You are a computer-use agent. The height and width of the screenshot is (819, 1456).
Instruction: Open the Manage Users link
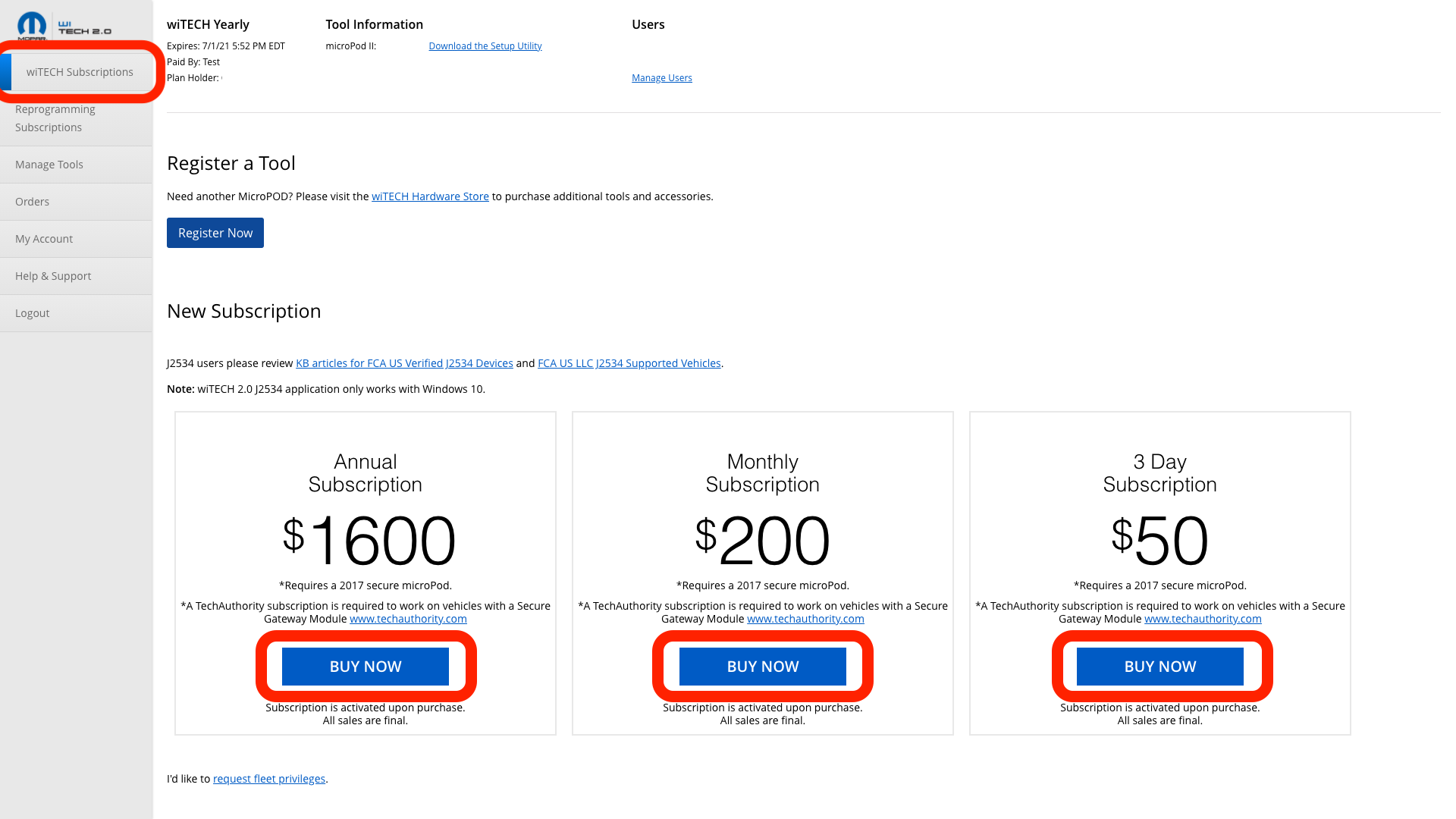tap(662, 78)
